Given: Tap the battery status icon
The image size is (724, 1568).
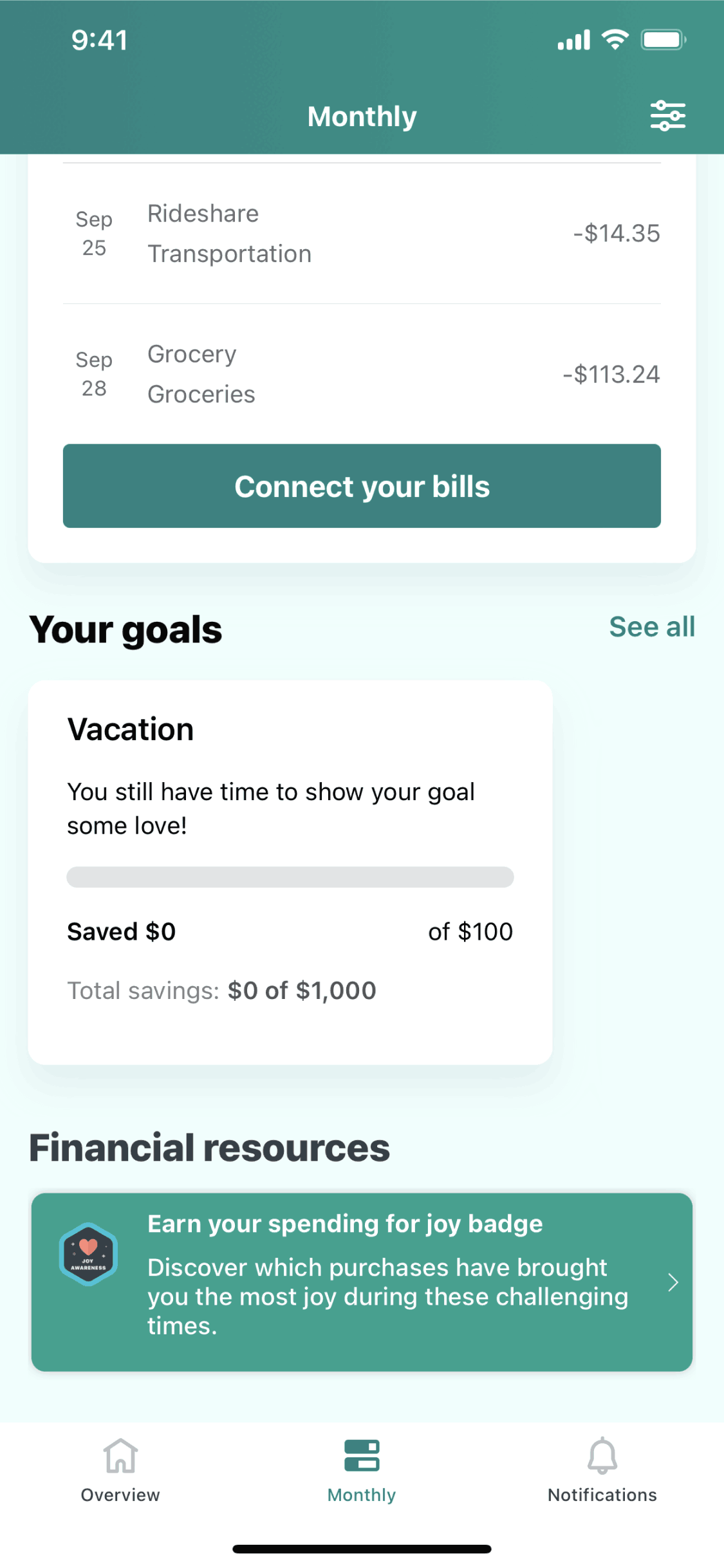Looking at the screenshot, I should [663, 40].
